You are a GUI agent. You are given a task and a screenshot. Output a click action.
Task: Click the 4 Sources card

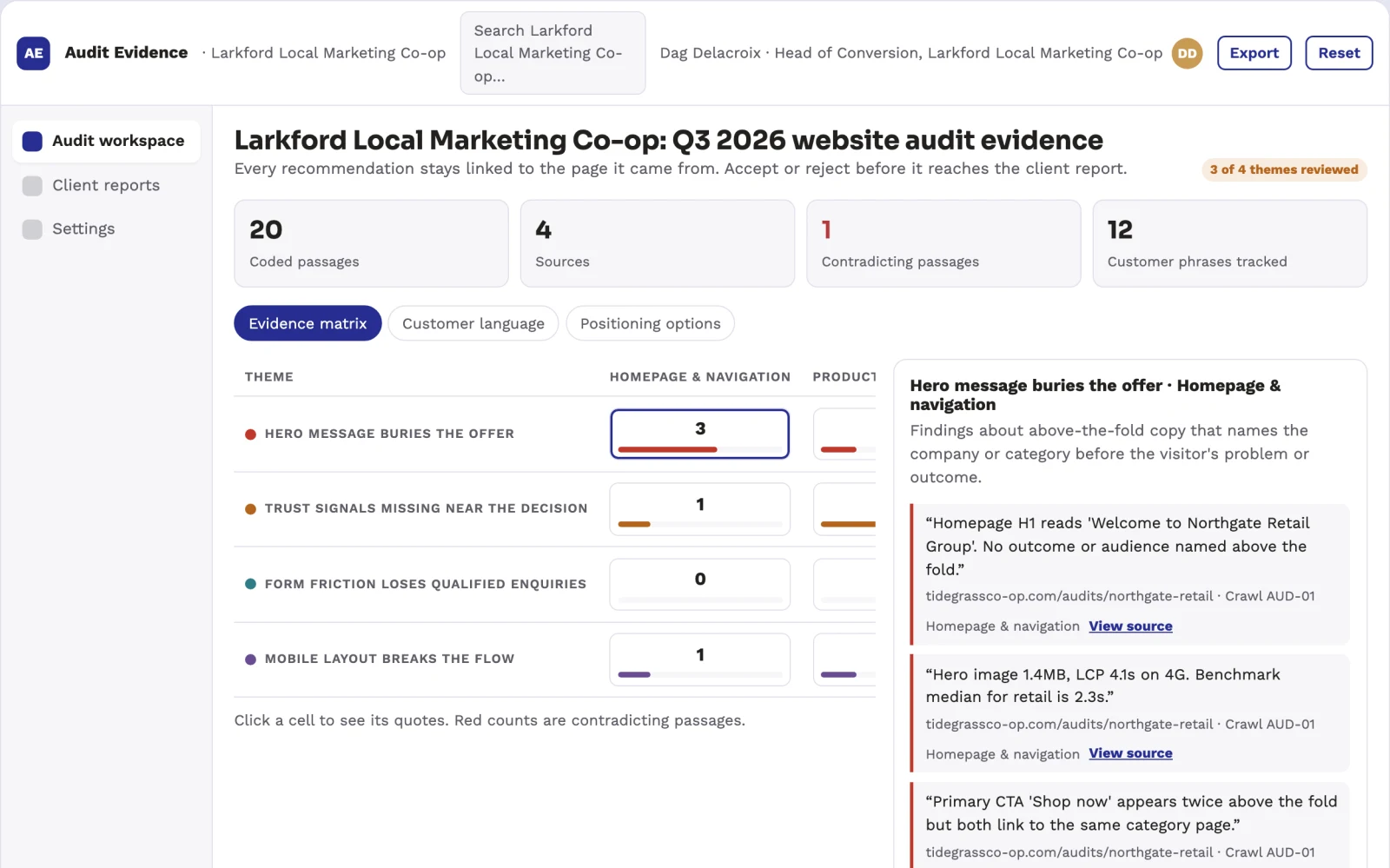(x=657, y=243)
